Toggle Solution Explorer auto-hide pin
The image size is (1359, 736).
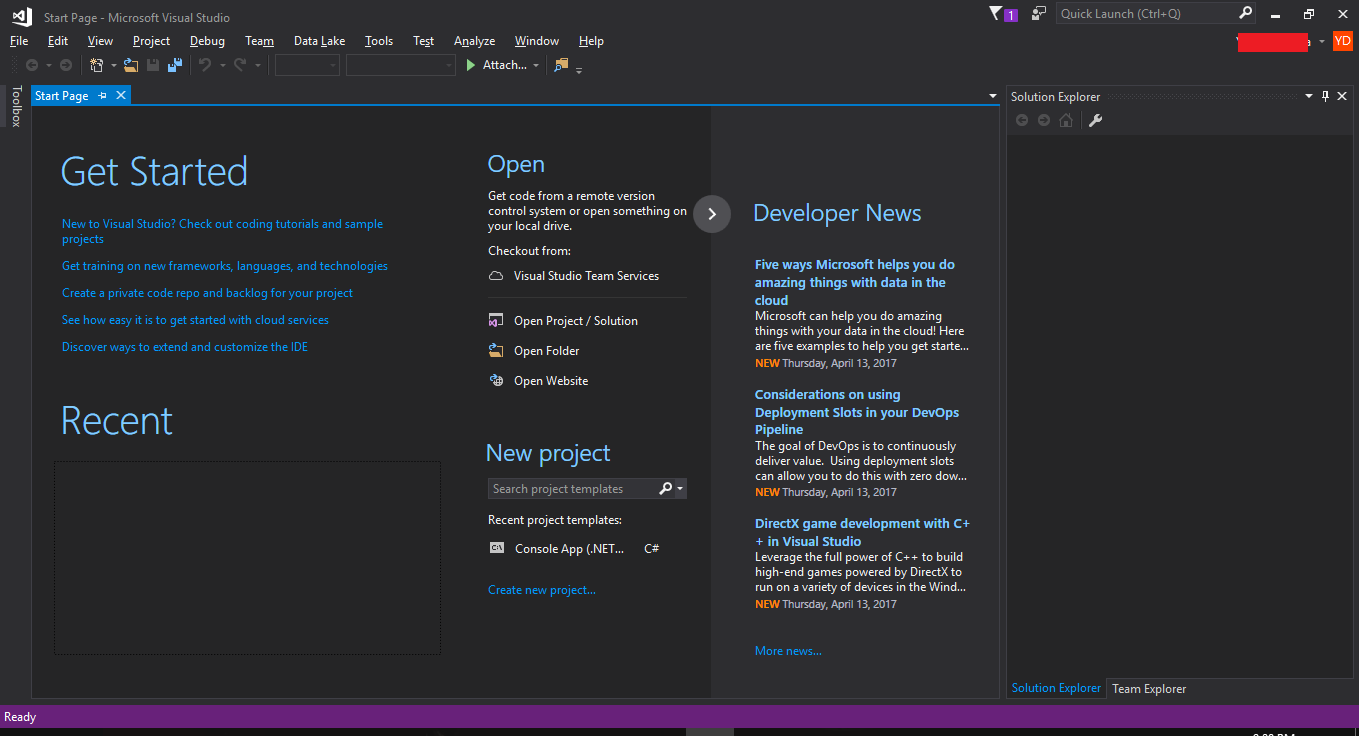1326,96
